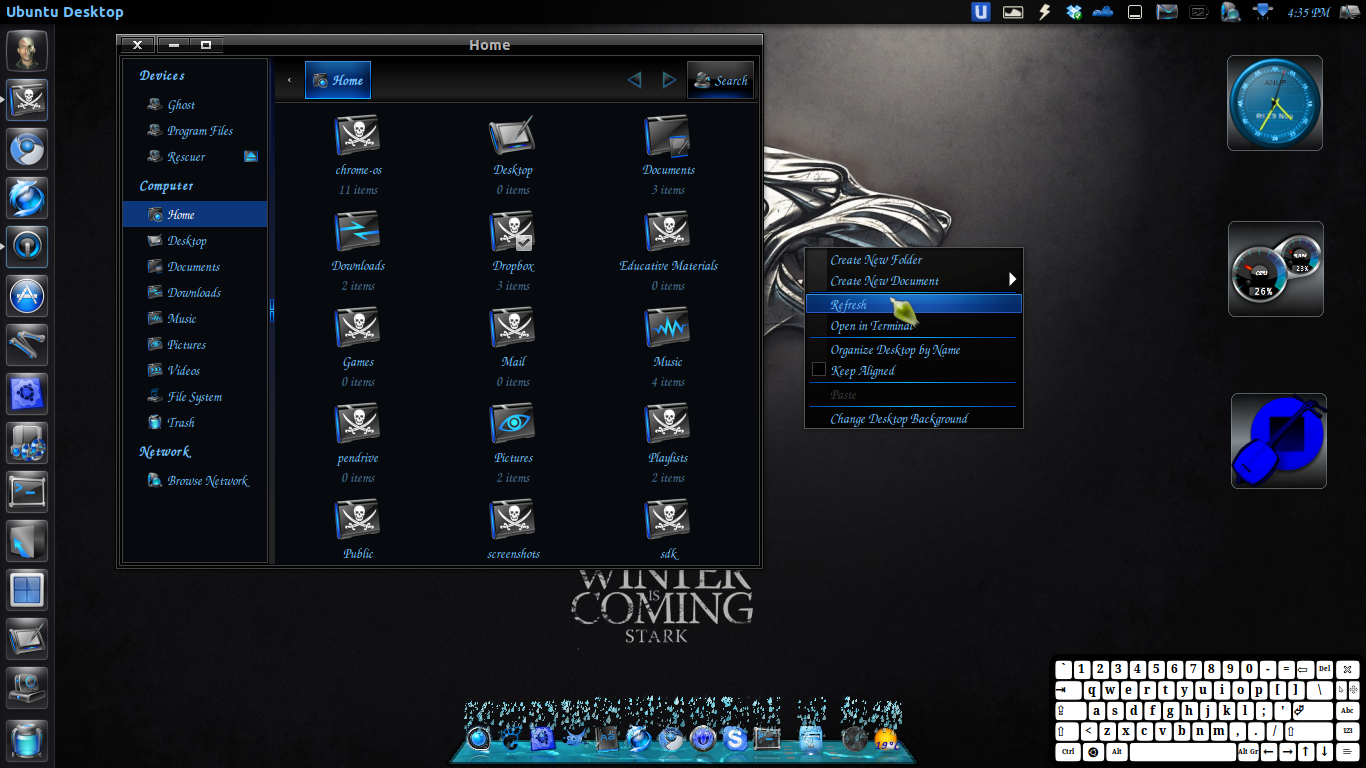Viewport: 1366px width, 768px height.
Task: Expand Create New Document submenu arrow
Action: click(x=1012, y=280)
